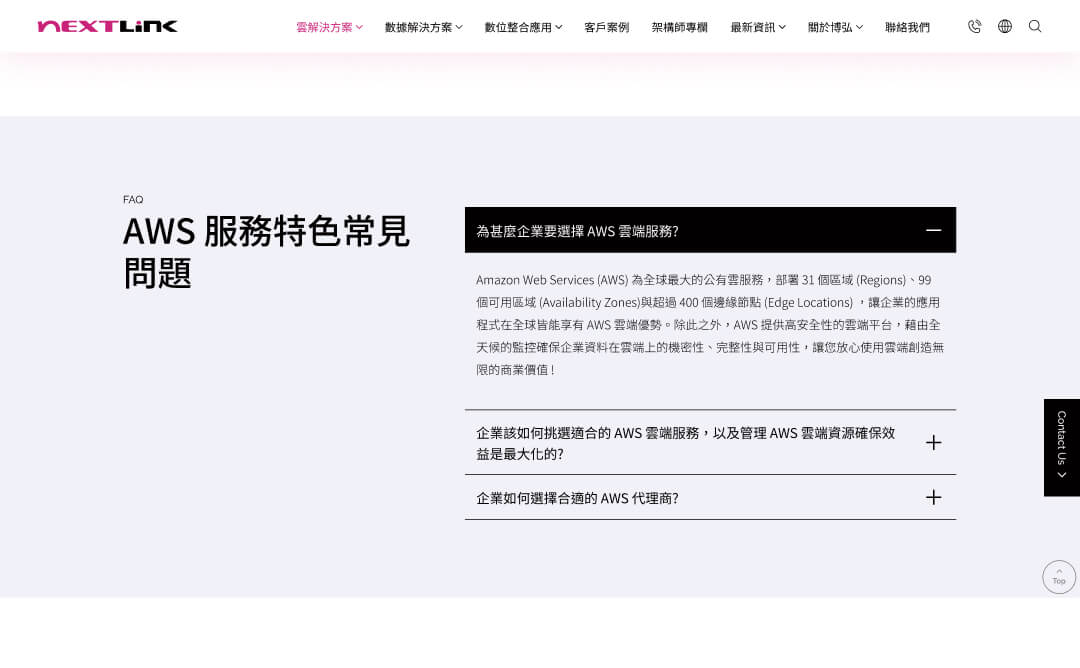Viewport: 1080px width, 668px height.
Task: Open the 雲解決方案 dropdown menu
Action: click(x=329, y=27)
